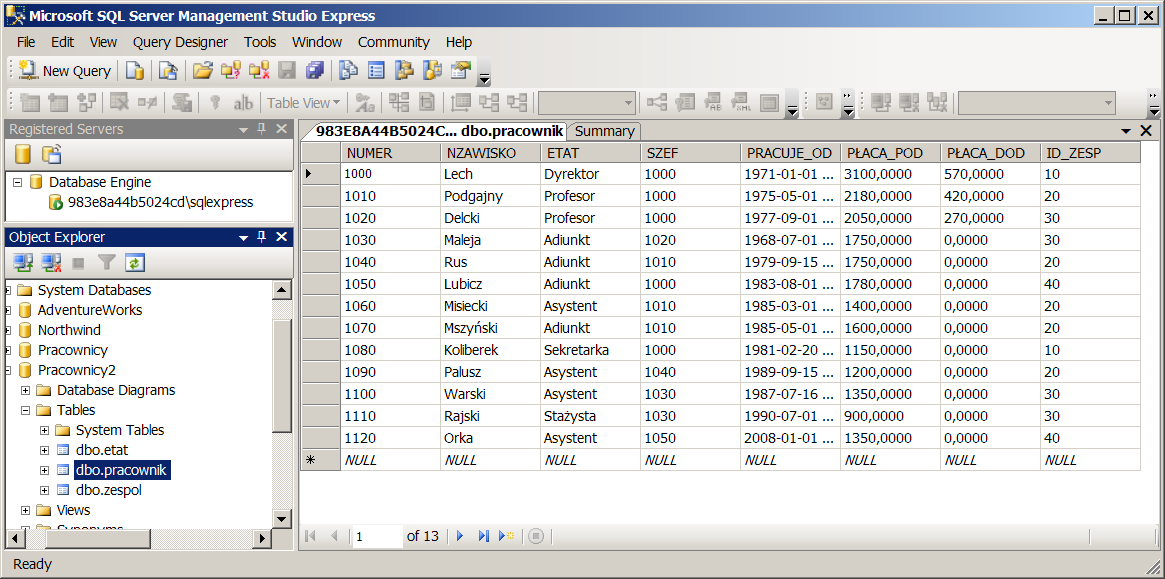Click Object Explorer horizontal scroll right arrow
This screenshot has width=1165, height=579.
tap(262, 538)
